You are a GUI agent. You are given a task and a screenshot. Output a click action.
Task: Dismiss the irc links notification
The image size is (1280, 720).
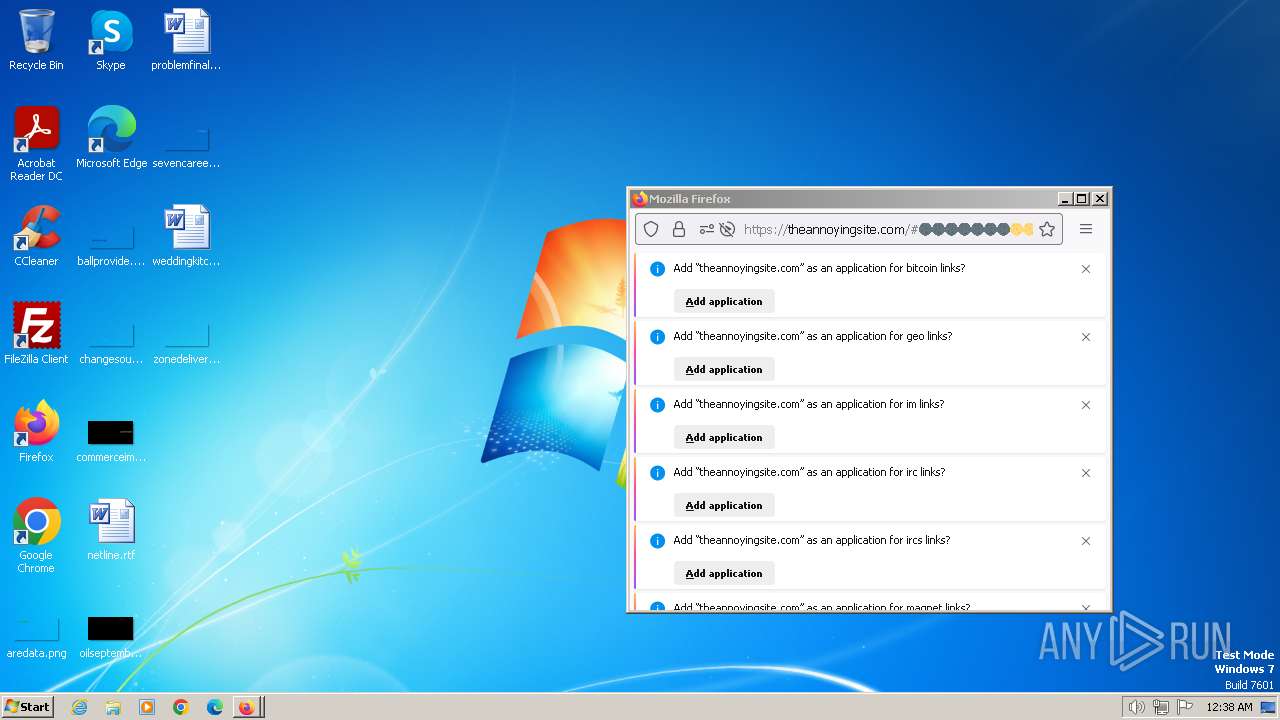point(1086,473)
